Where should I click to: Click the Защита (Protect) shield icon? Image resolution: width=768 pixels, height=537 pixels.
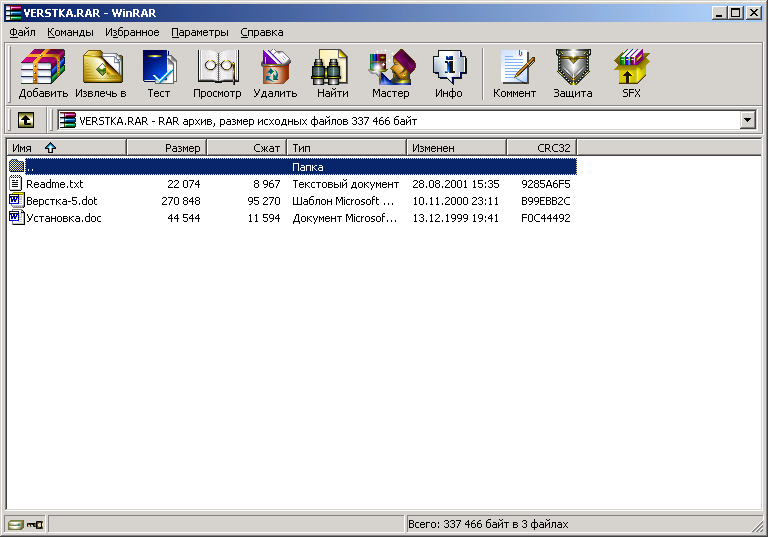573,67
